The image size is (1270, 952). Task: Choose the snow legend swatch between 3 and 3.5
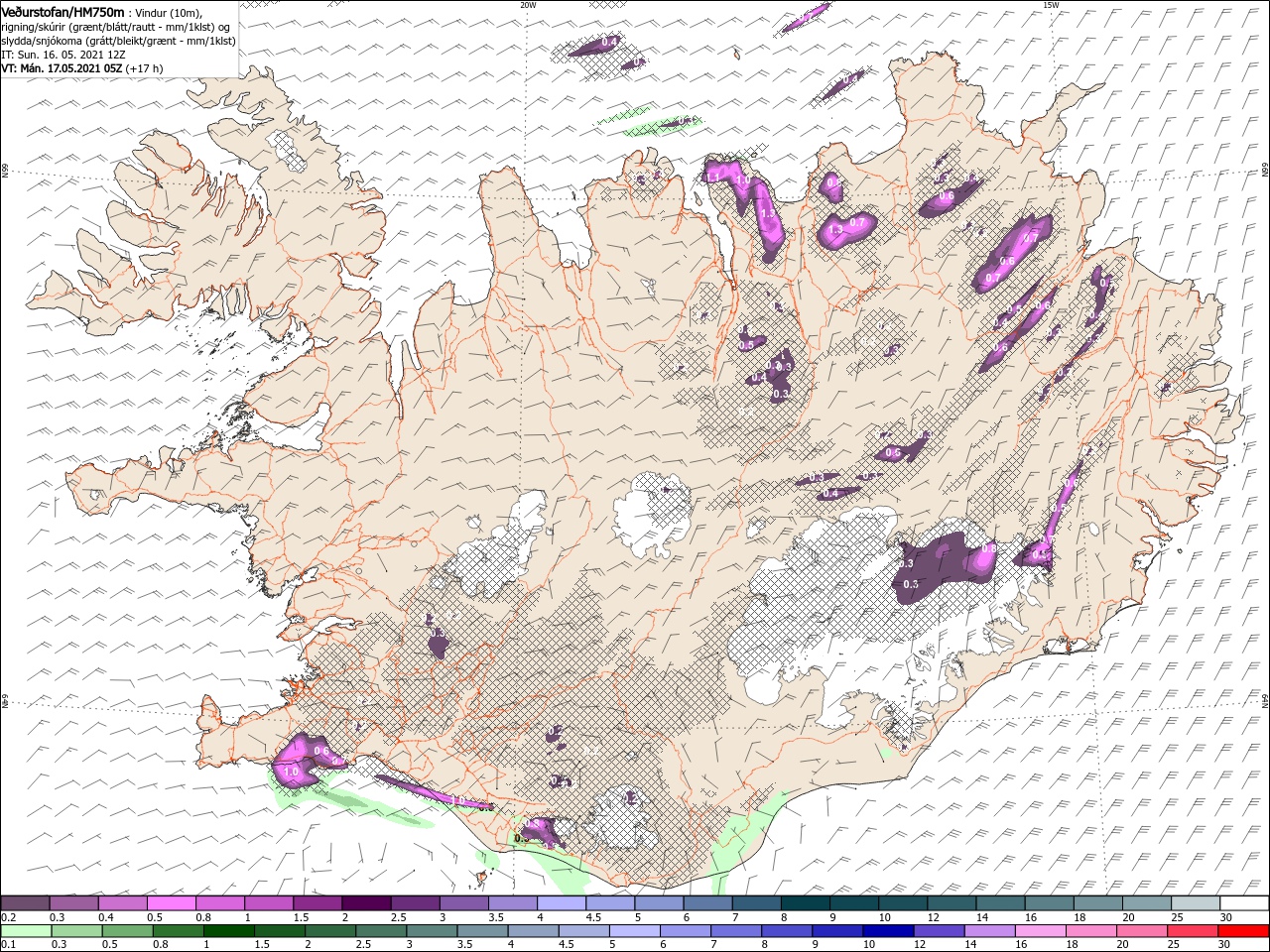(464, 902)
